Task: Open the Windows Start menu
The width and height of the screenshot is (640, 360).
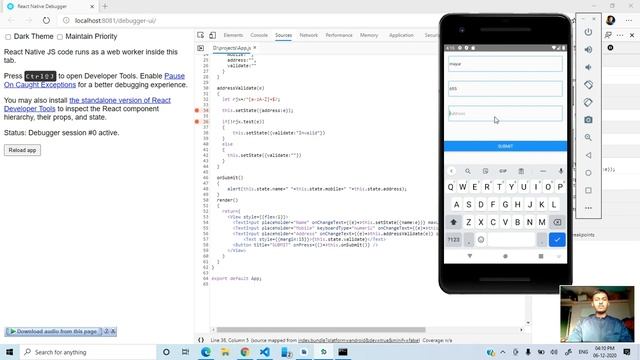Action: [x=9, y=352]
